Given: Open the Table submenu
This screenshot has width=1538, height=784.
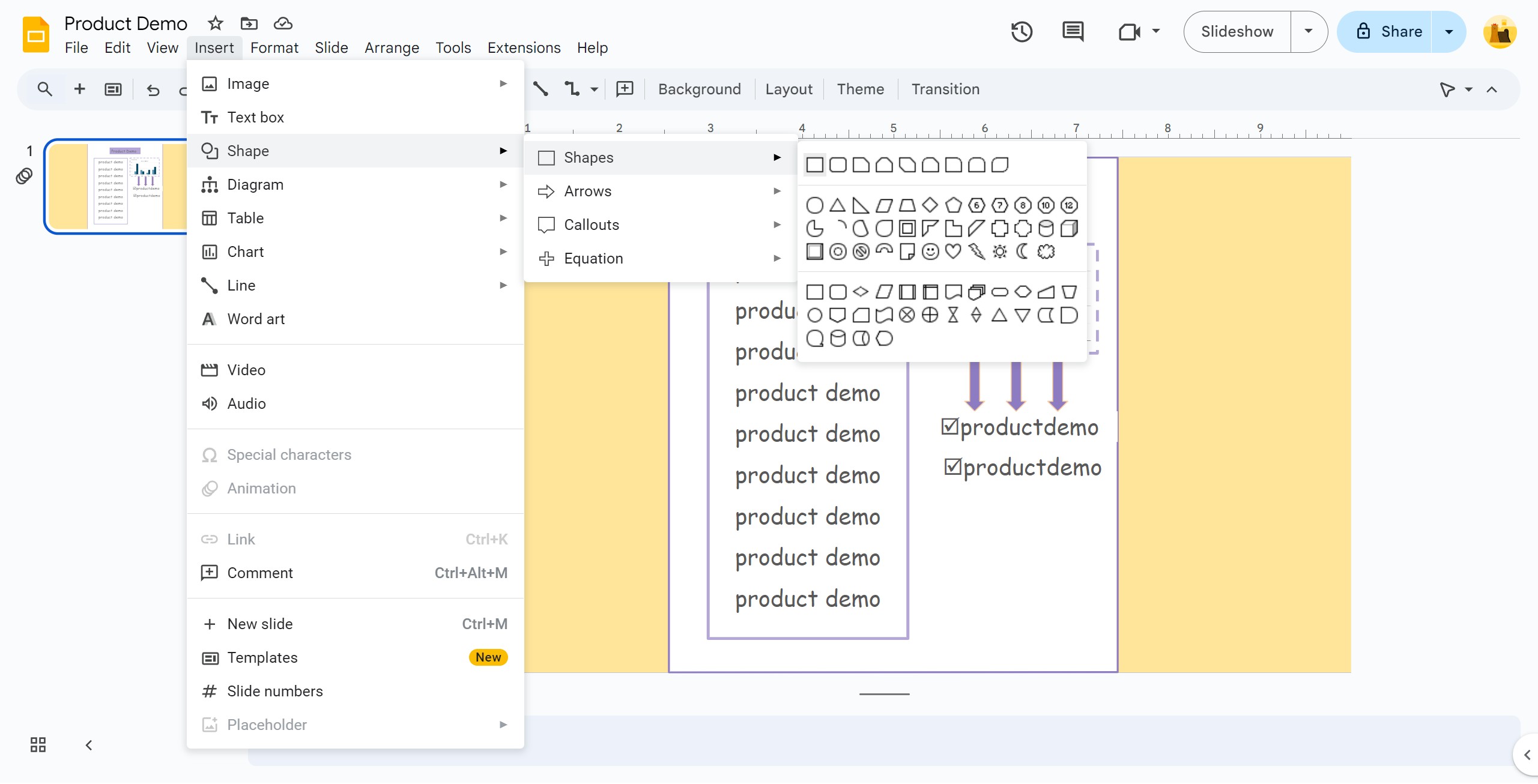Looking at the screenshot, I should 355,218.
